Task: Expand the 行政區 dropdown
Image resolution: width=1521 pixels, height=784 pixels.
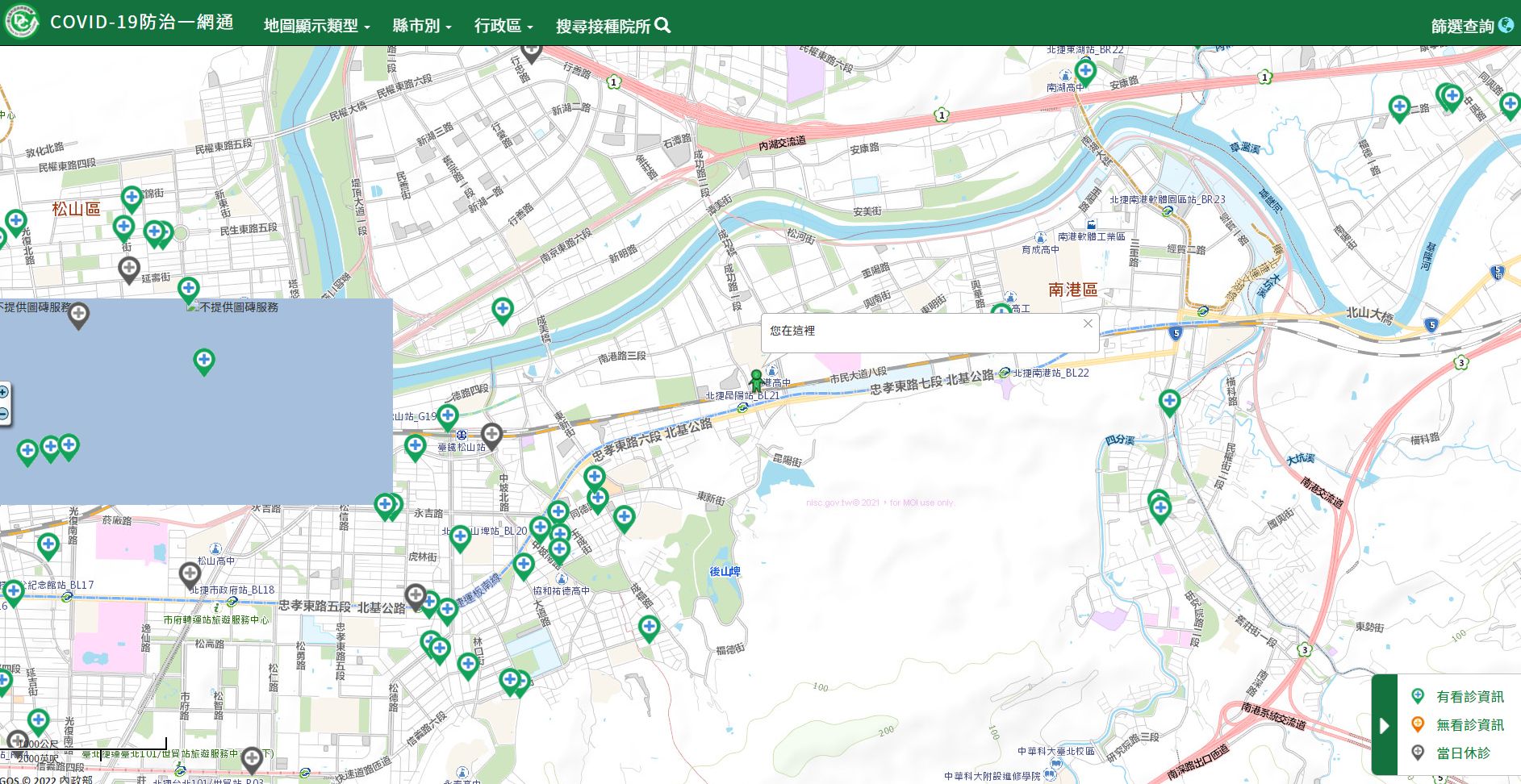Action: click(x=504, y=26)
